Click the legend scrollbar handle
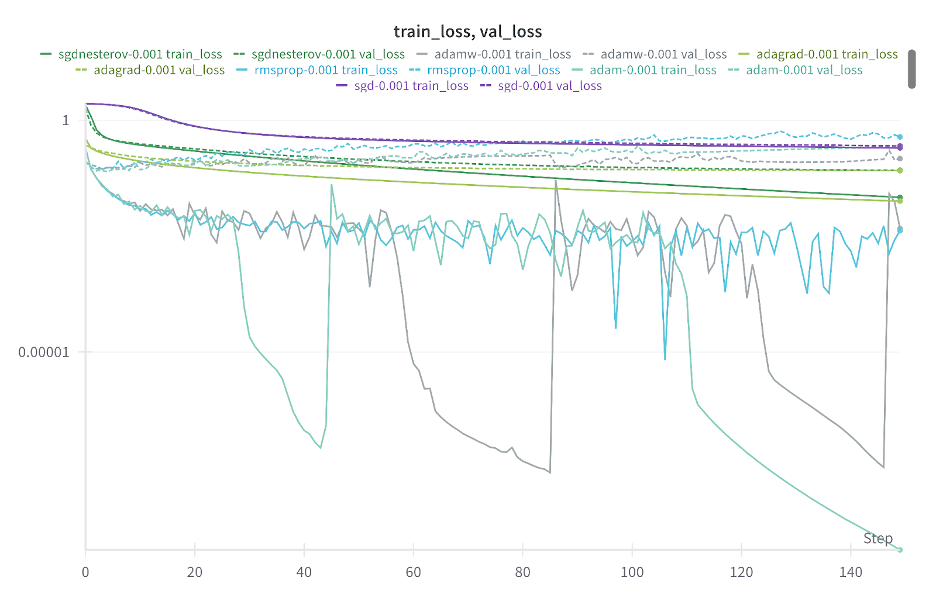This screenshot has height=598, width=936. [912, 68]
